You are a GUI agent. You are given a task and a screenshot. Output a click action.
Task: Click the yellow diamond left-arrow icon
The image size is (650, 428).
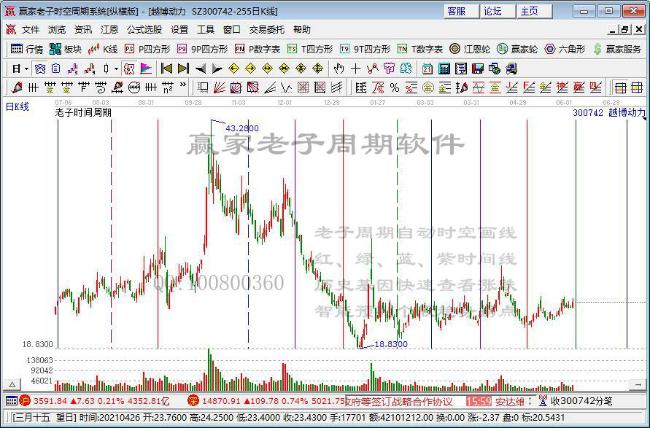(x=234, y=68)
